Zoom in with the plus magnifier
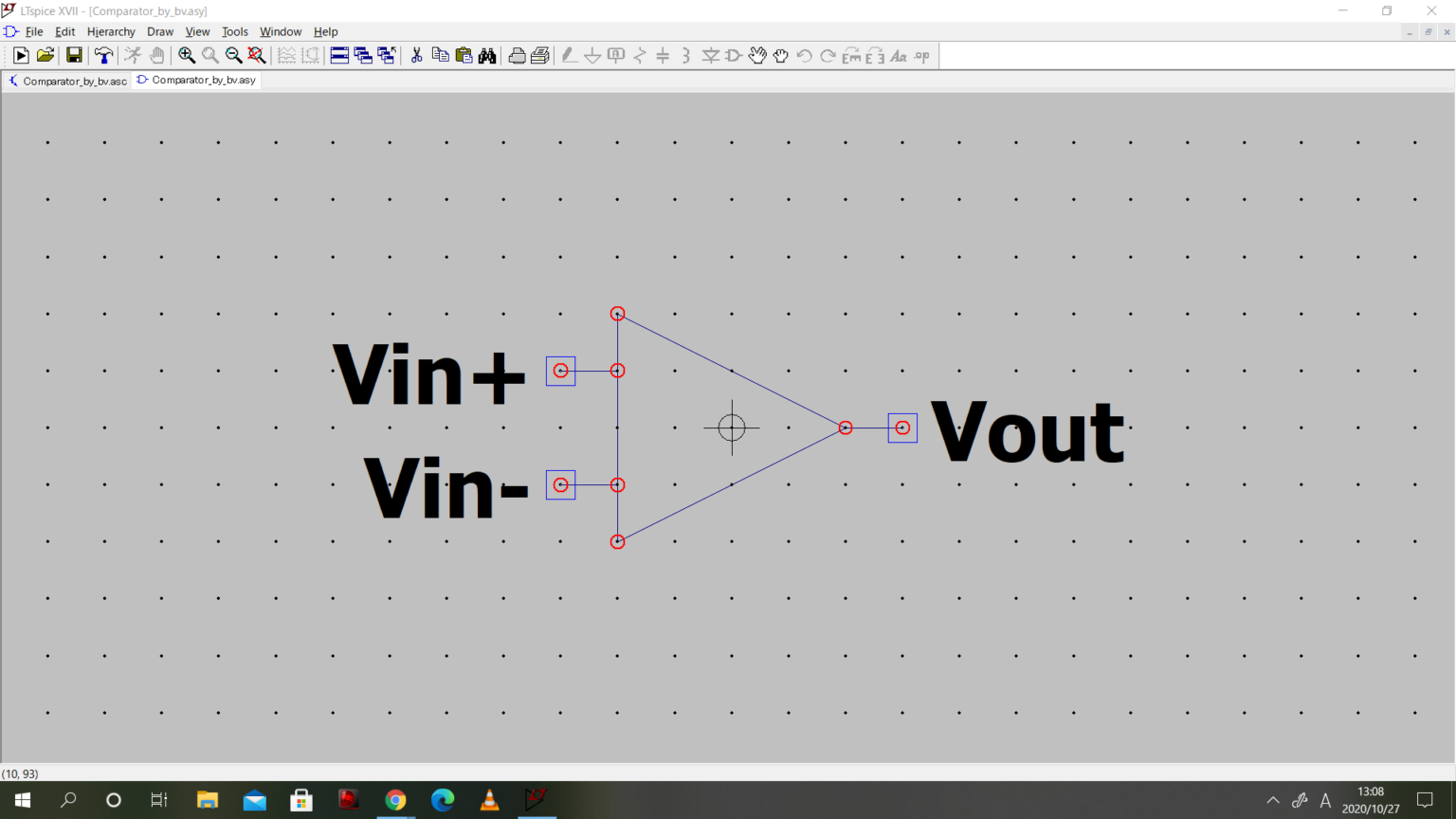Image resolution: width=1456 pixels, height=819 pixels. click(x=187, y=56)
